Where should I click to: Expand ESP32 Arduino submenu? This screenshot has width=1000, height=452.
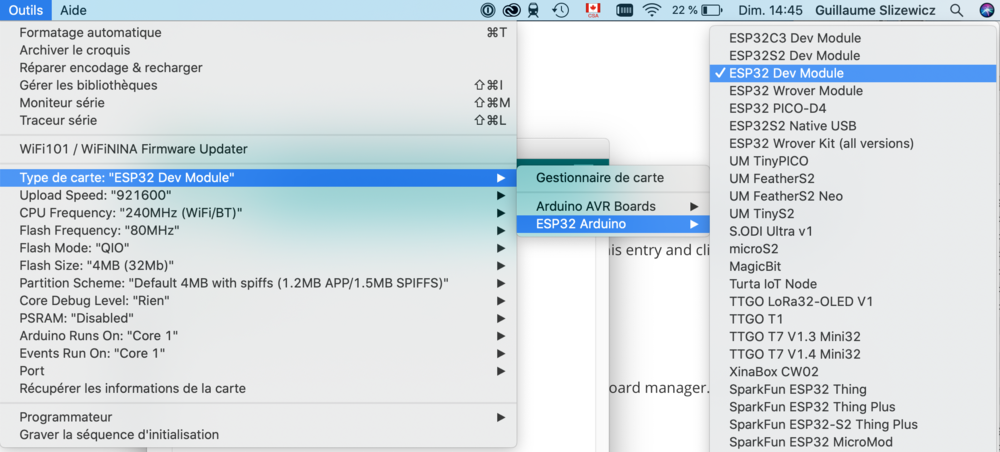click(x=613, y=224)
